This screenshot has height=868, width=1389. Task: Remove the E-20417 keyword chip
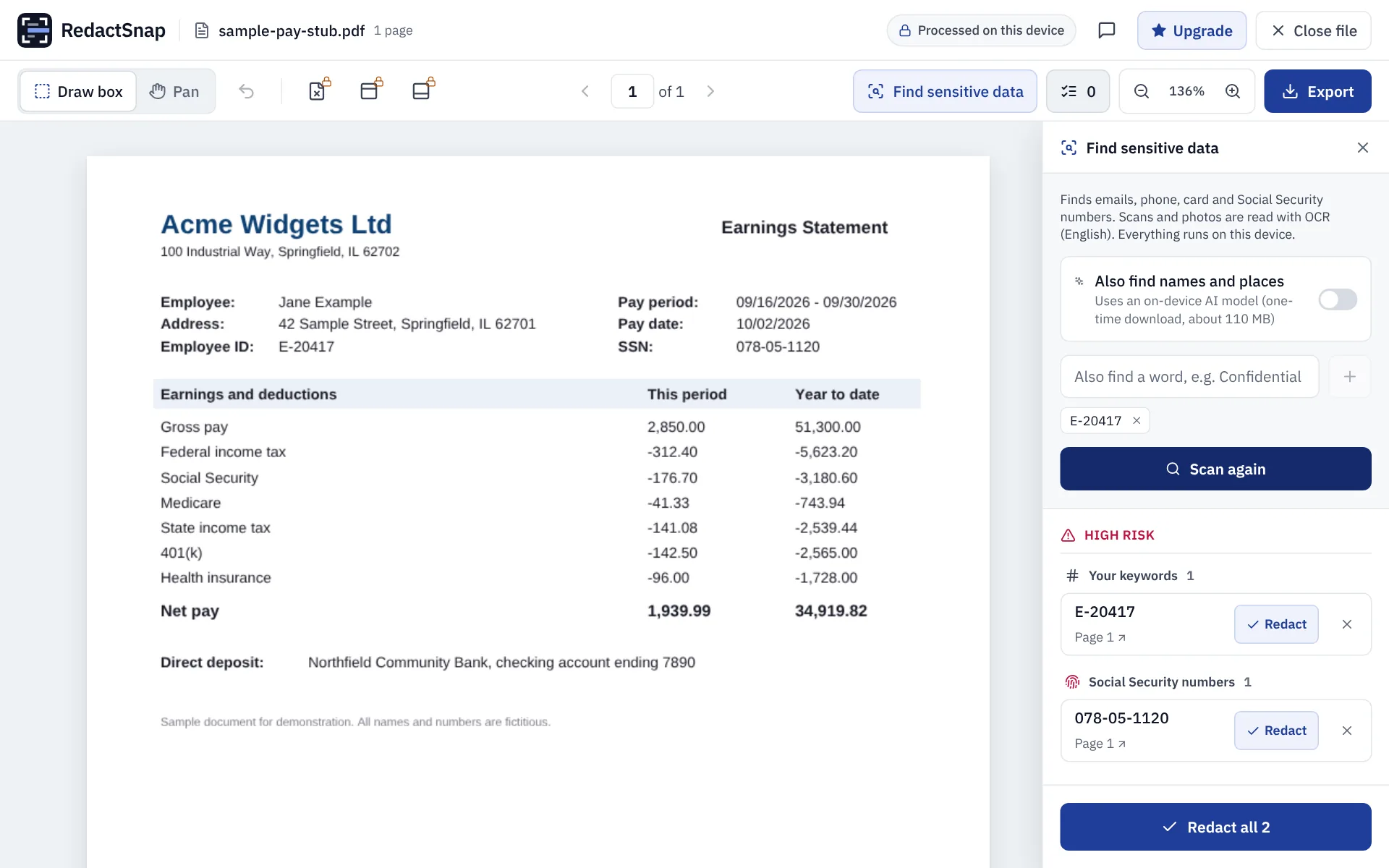coord(1137,421)
